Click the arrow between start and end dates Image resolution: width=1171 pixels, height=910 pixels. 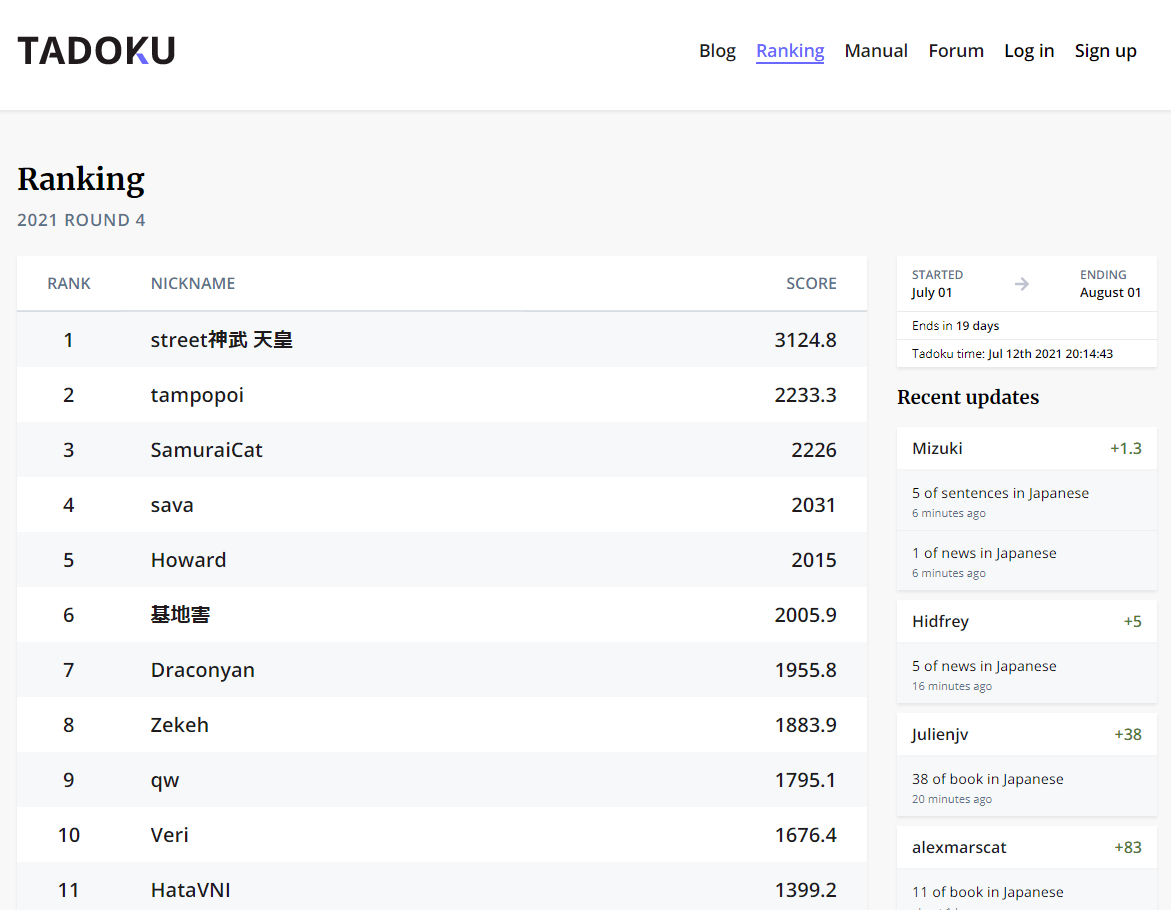[x=1021, y=284]
